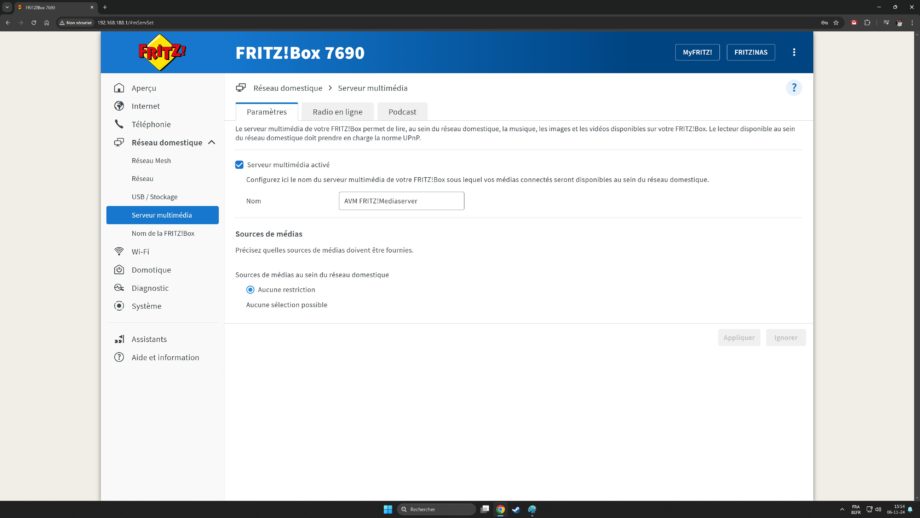The height and width of the screenshot is (518, 920).
Task: Open Réseau submenu item
Action: 143,179
